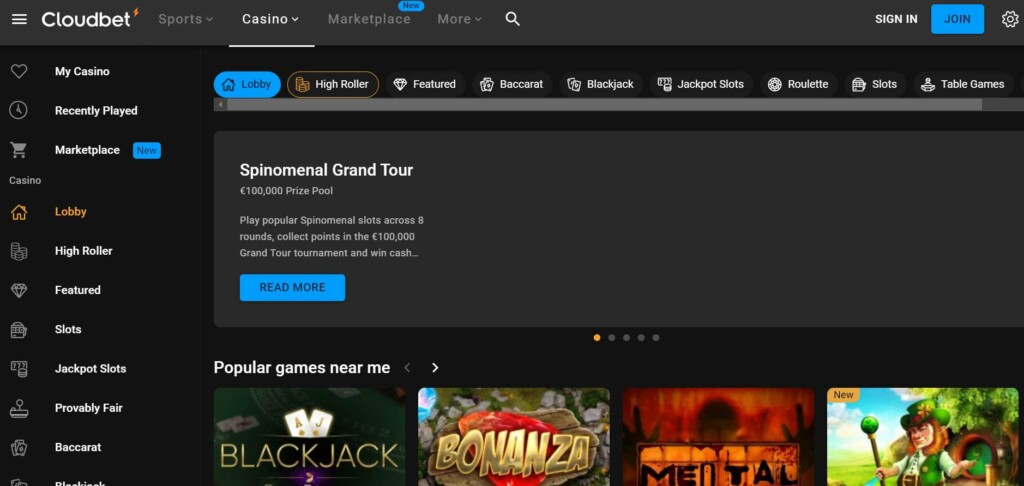The image size is (1024, 486).
Task: Show previous popular games with left chevron
Action: coord(408,368)
